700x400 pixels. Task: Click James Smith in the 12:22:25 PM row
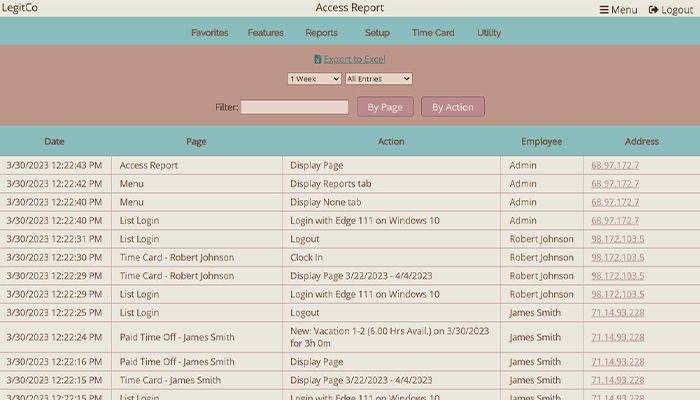tap(535, 312)
